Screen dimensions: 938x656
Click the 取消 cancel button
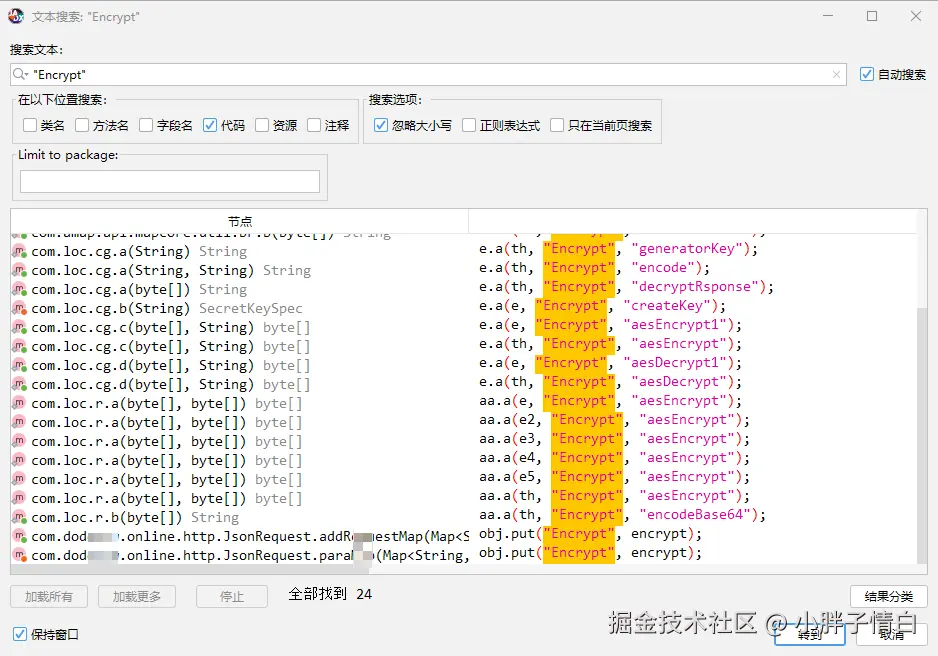tap(892, 634)
